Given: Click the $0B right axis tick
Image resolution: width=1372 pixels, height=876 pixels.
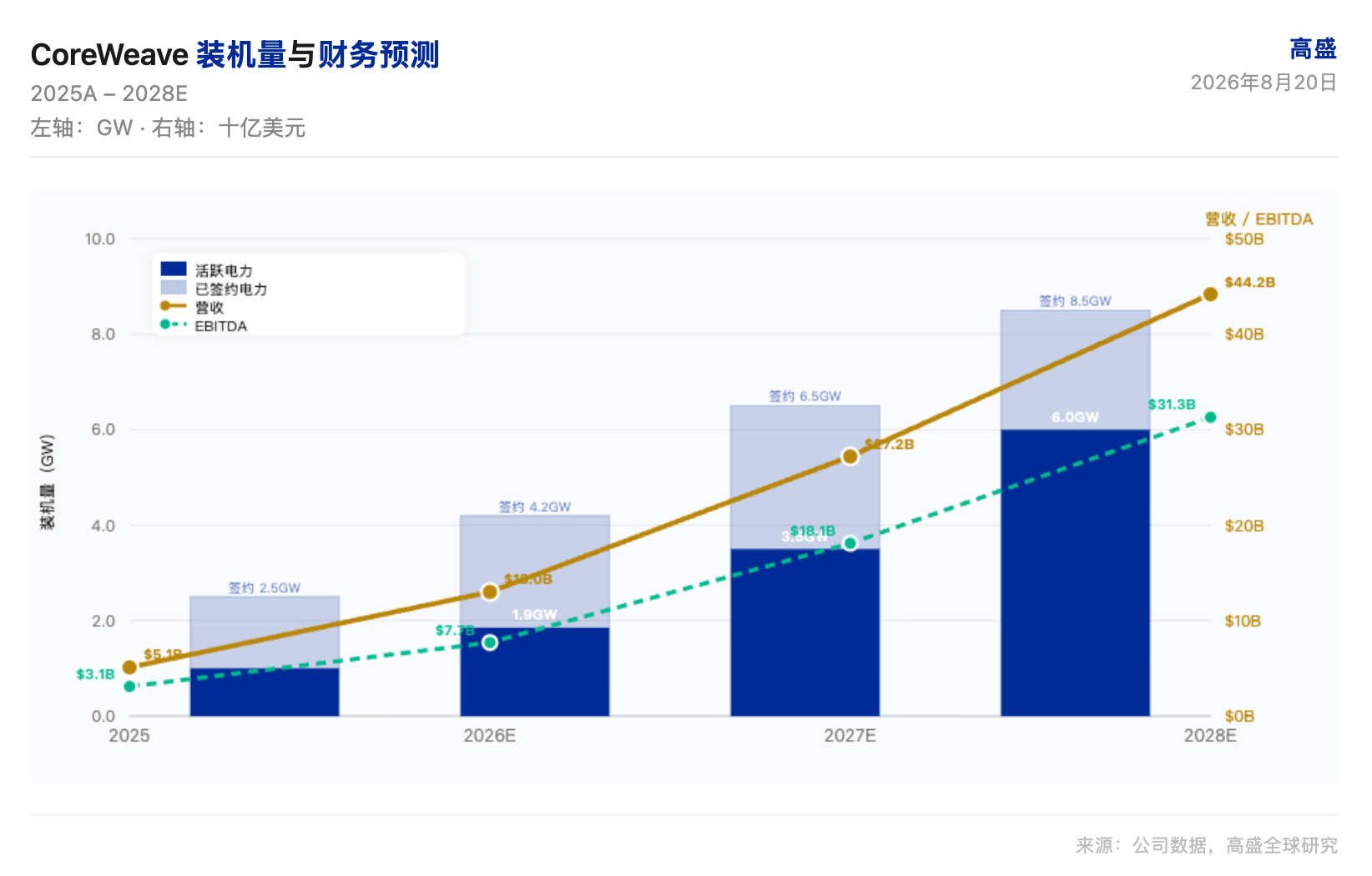Looking at the screenshot, I should pos(1239,716).
